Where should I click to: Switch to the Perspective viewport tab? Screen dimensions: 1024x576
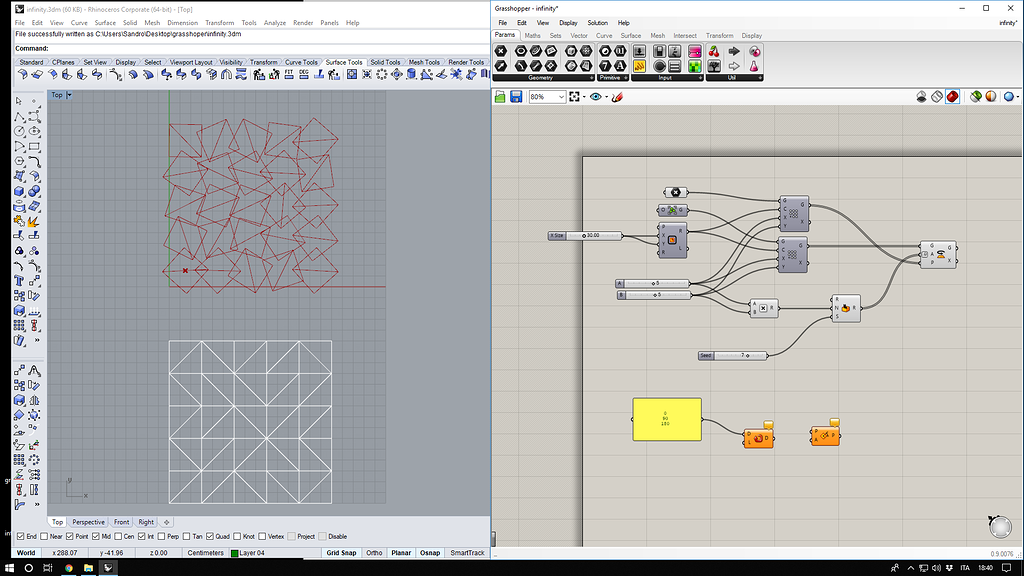point(88,522)
